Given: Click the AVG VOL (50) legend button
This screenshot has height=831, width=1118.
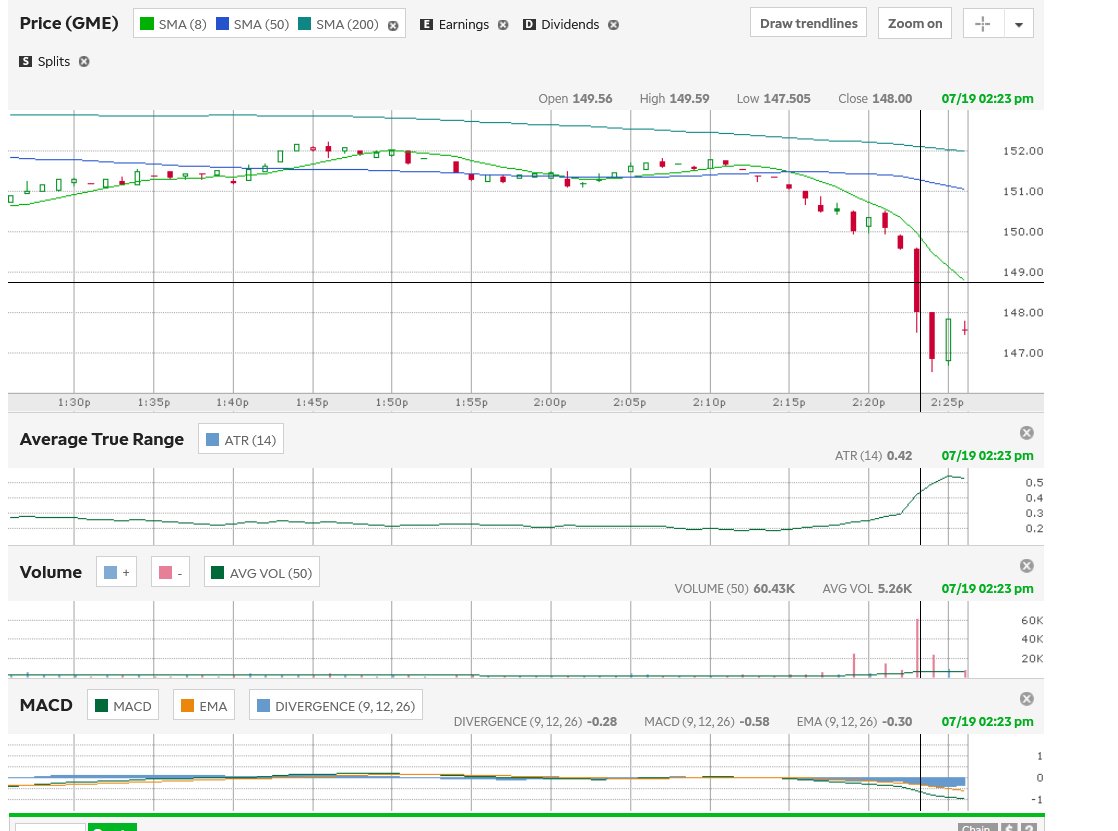Looking at the screenshot, I should click(262, 573).
